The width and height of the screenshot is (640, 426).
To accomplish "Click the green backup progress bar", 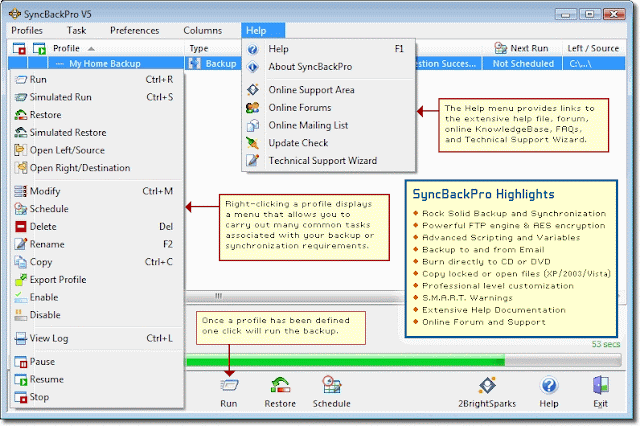I will point(345,361).
